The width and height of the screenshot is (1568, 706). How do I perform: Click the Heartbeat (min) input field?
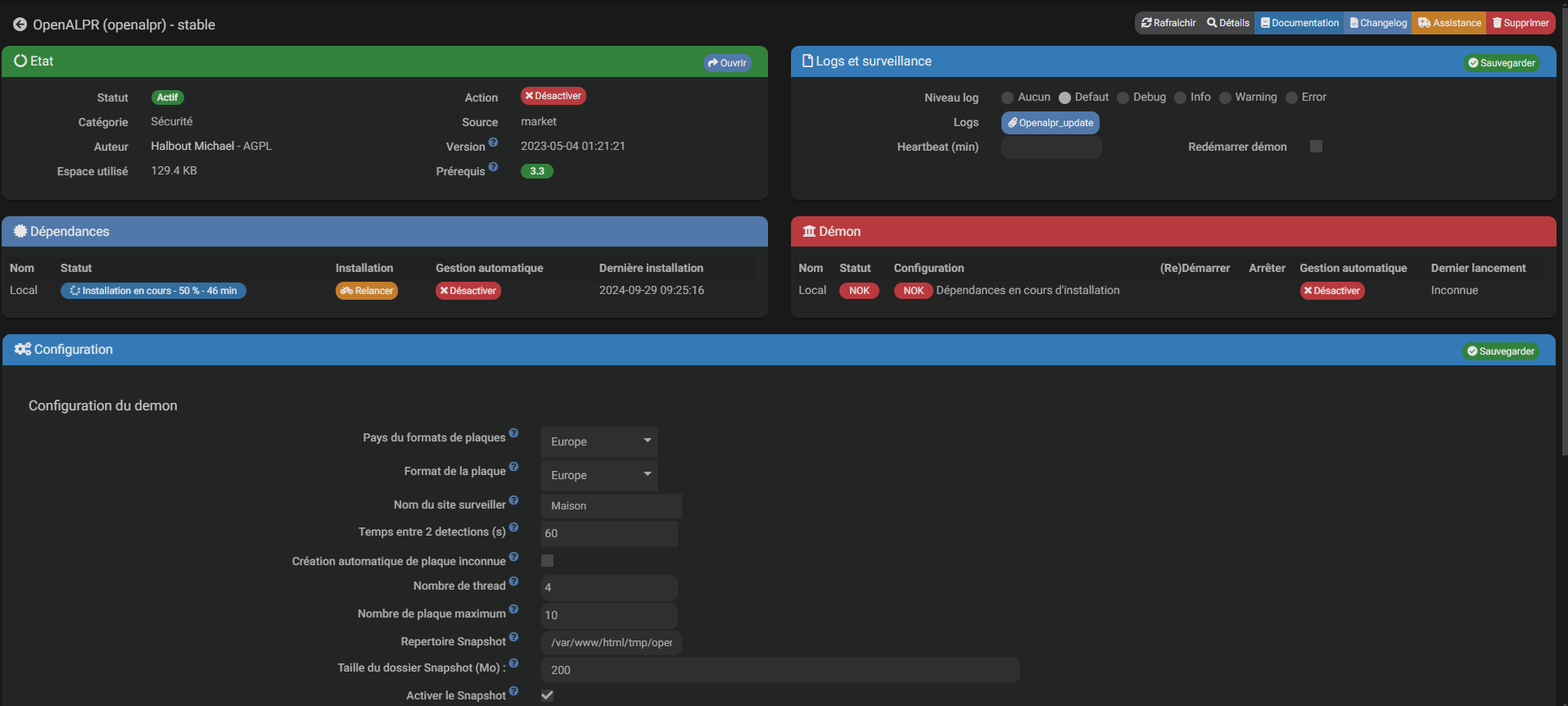point(1051,147)
